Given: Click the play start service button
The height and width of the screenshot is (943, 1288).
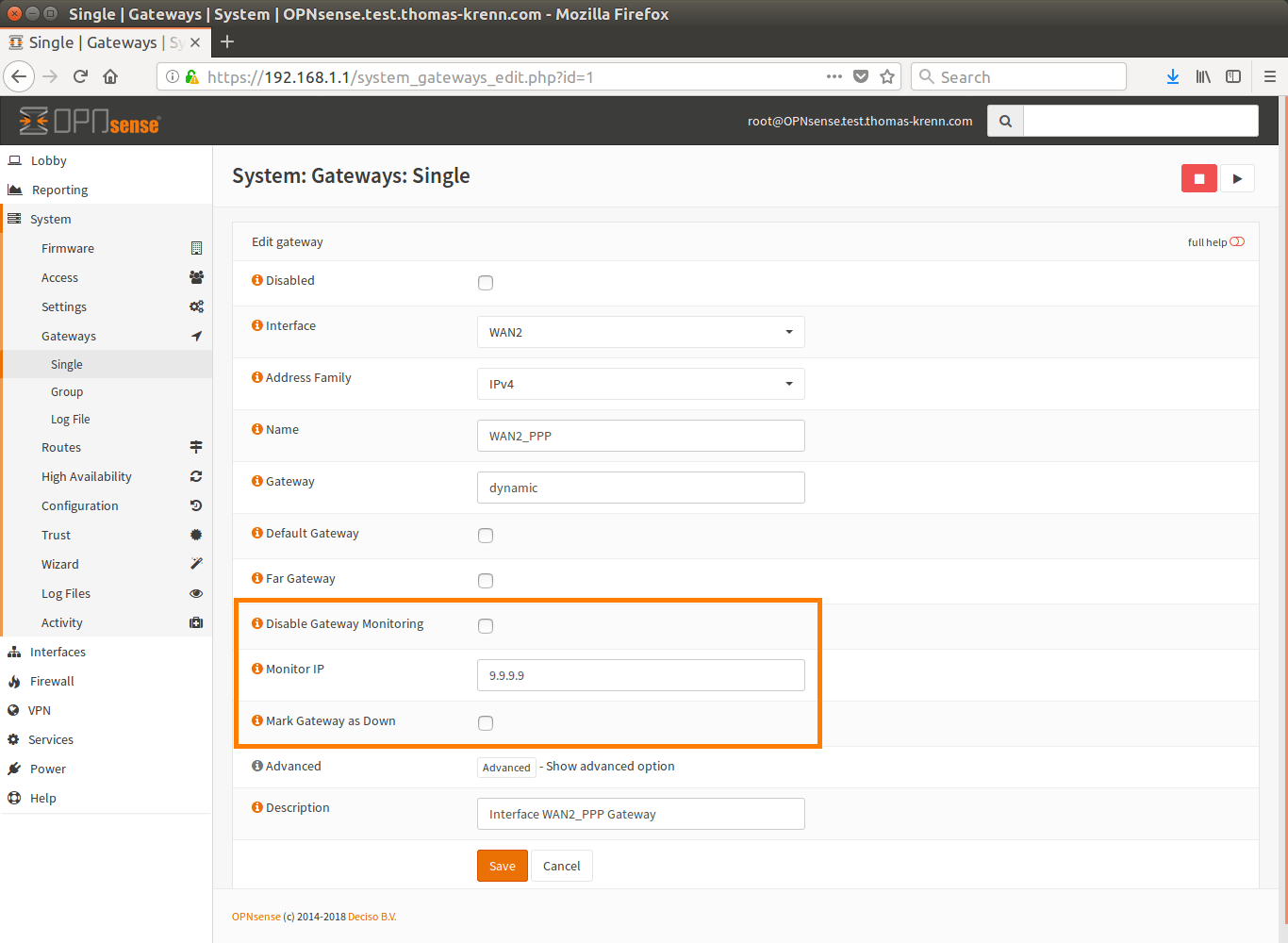Looking at the screenshot, I should pyautogui.click(x=1237, y=178).
